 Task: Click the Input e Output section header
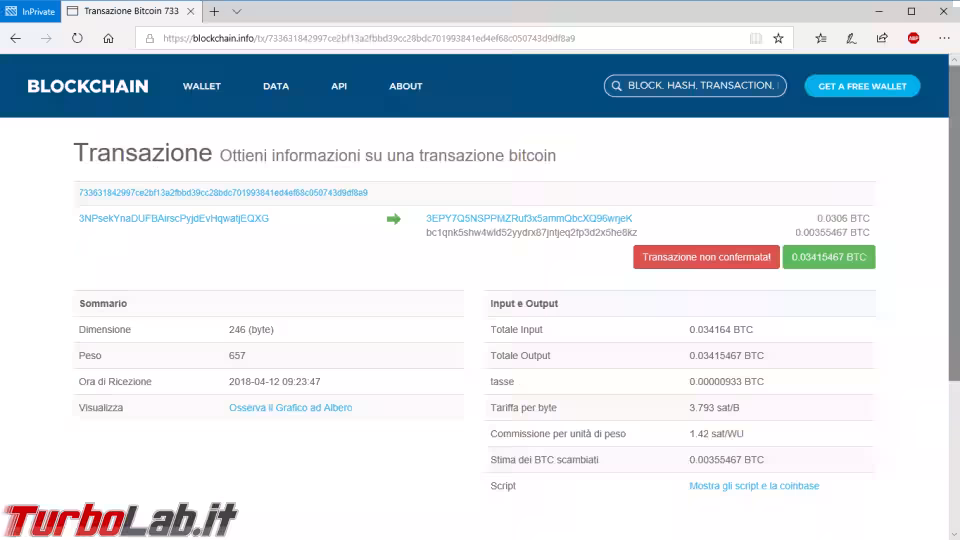(524, 303)
